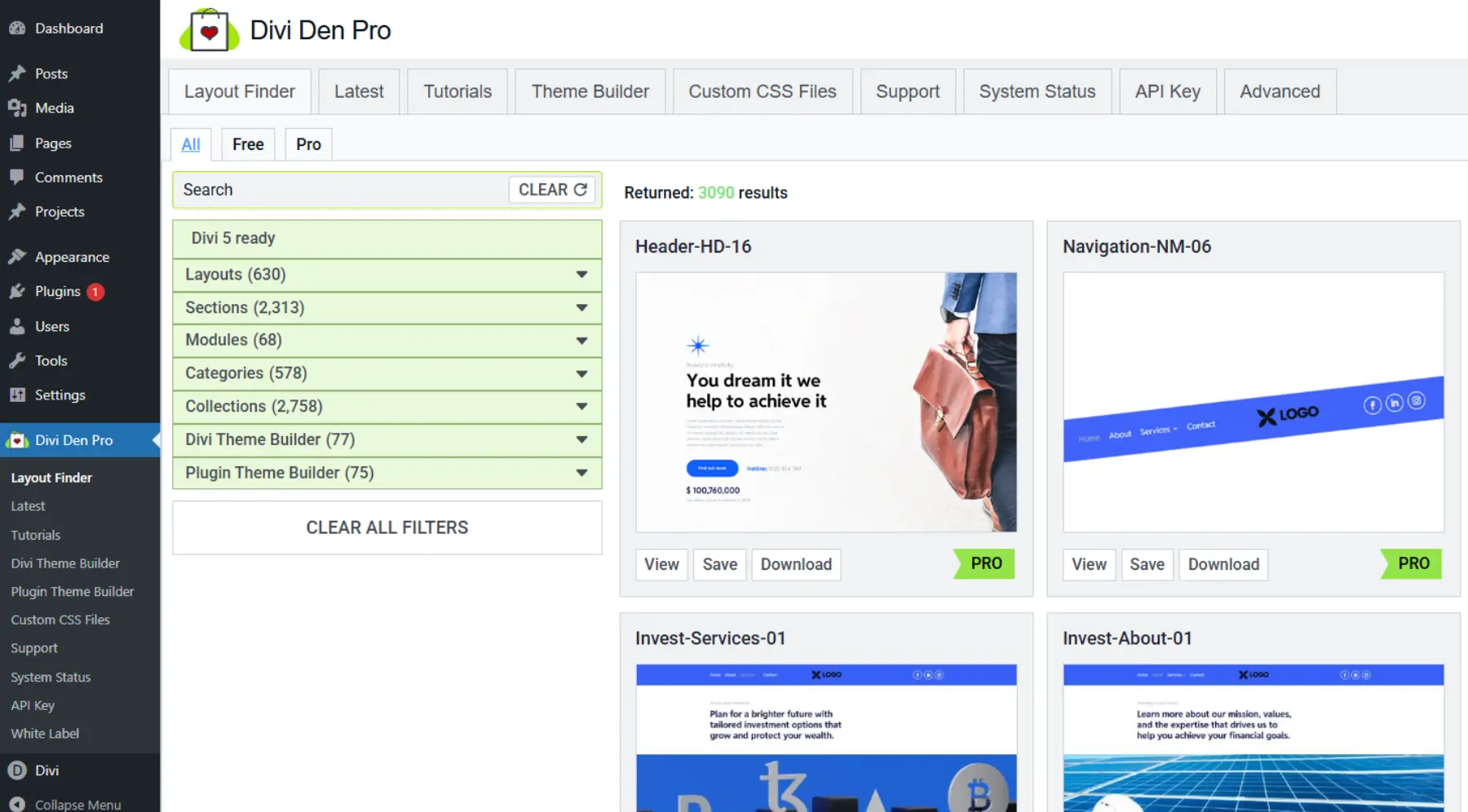Open the Tutorials tab
The width and height of the screenshot is (1468, 812).
pos(457,91)
